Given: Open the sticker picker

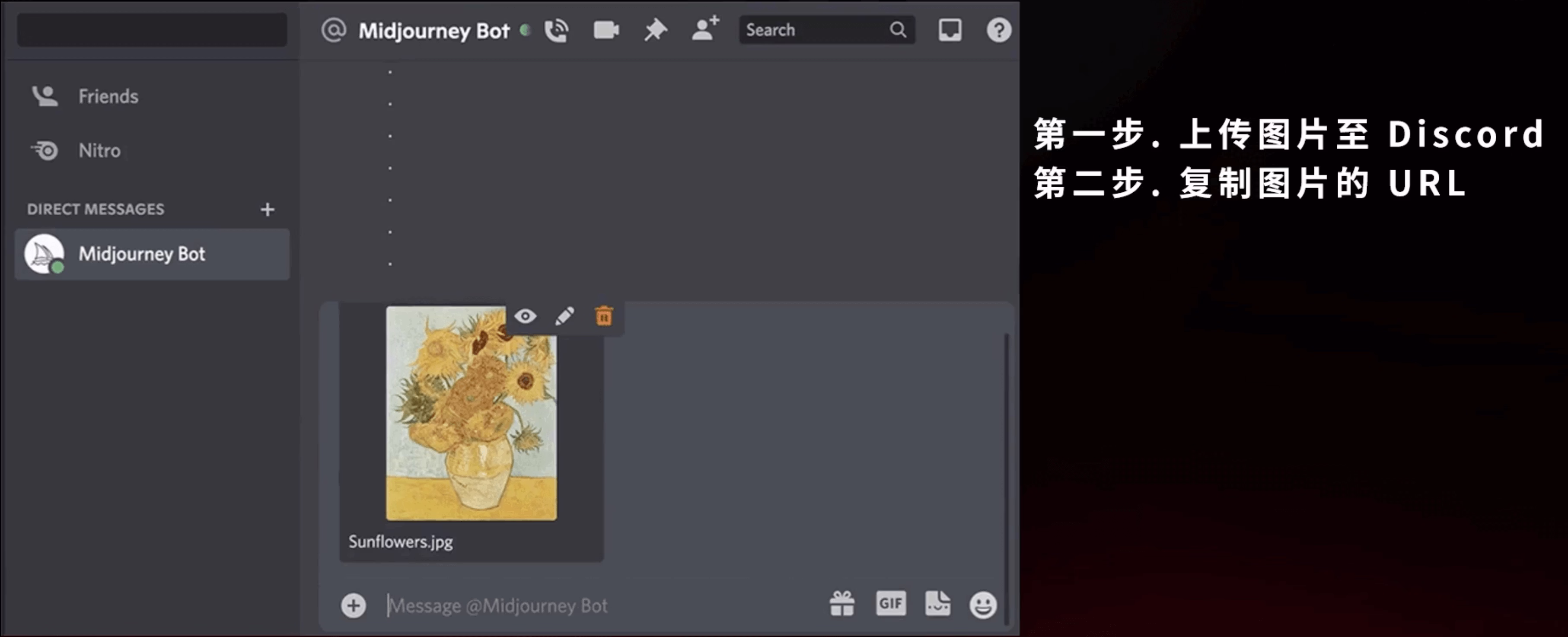Looking at the screenshot, I should pos(937,604).
